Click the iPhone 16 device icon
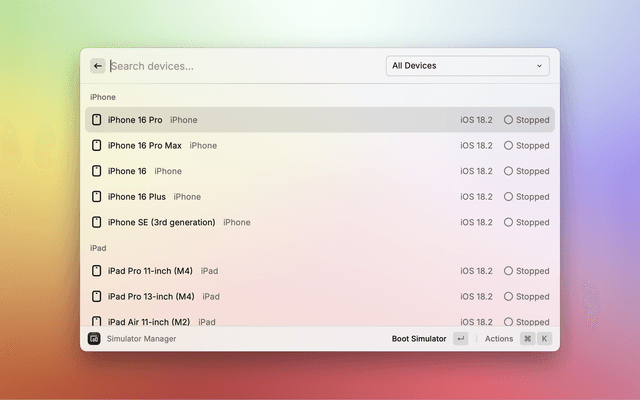Viewport: 640px width, 400px height. [x=97, y=171]
